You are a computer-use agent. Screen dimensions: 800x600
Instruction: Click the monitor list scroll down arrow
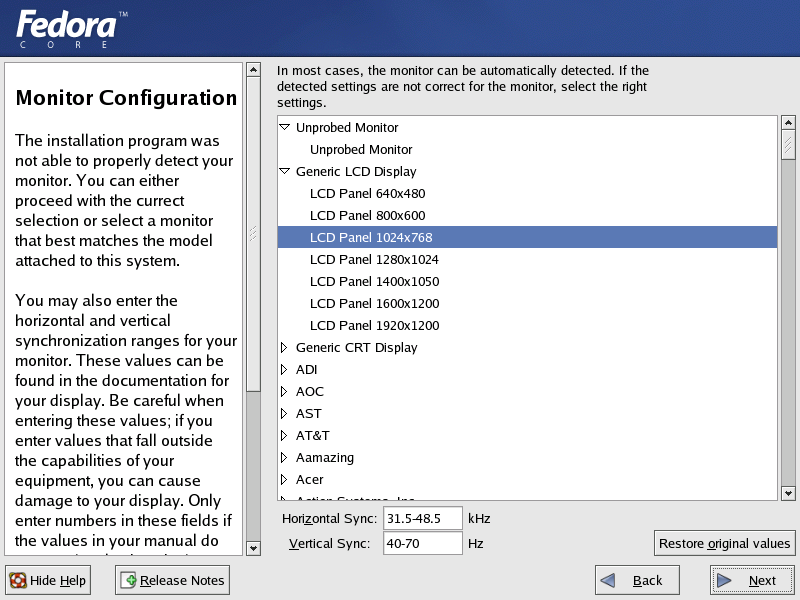tap(788, 493)
